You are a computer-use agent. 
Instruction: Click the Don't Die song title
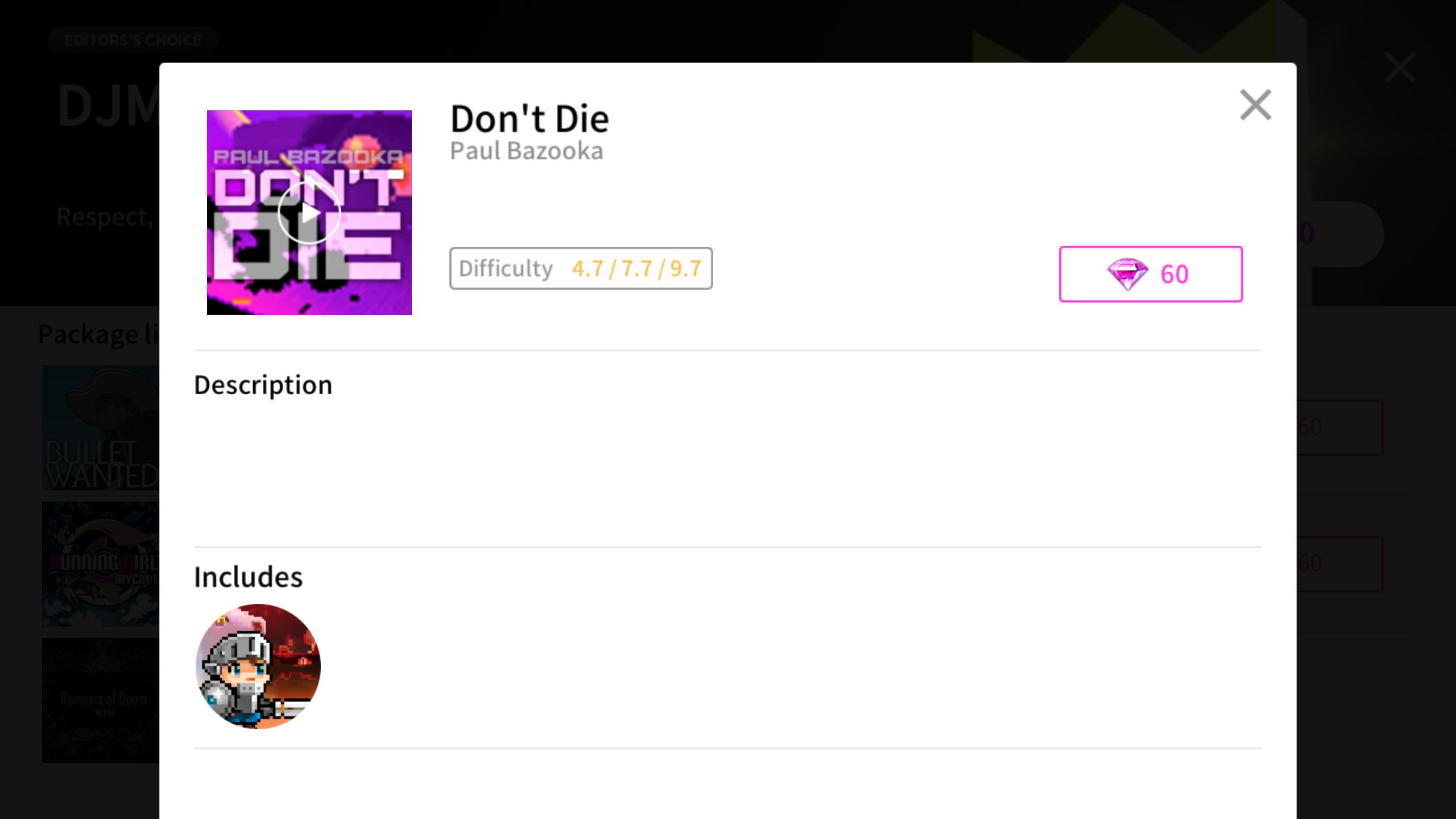coord(530,118)
